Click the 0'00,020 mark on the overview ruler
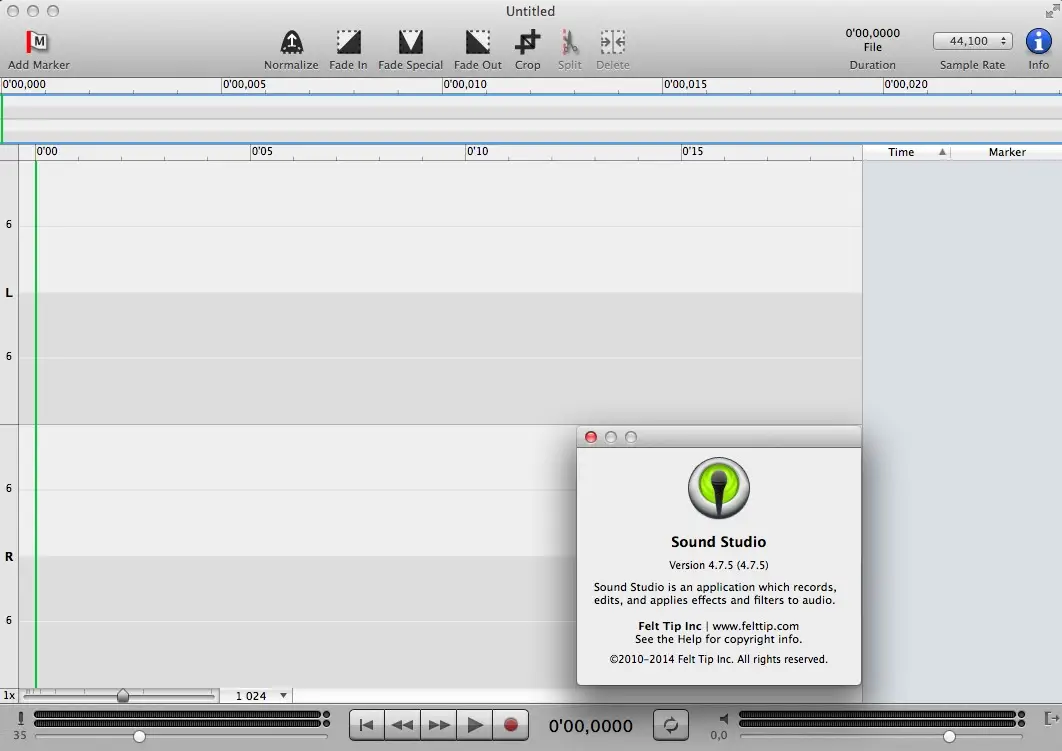The image size is (1062, 751). [x=906, y=84]
